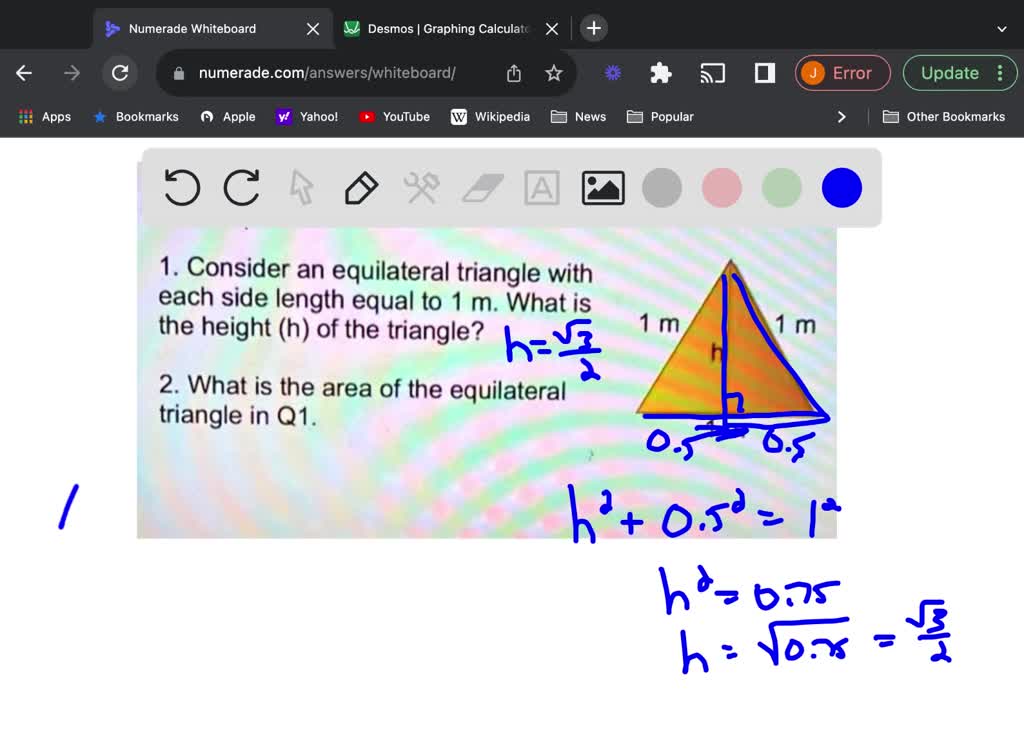Select the pointer/cursor tool
The image size is (1024, 742).
[x=301, y=187]
